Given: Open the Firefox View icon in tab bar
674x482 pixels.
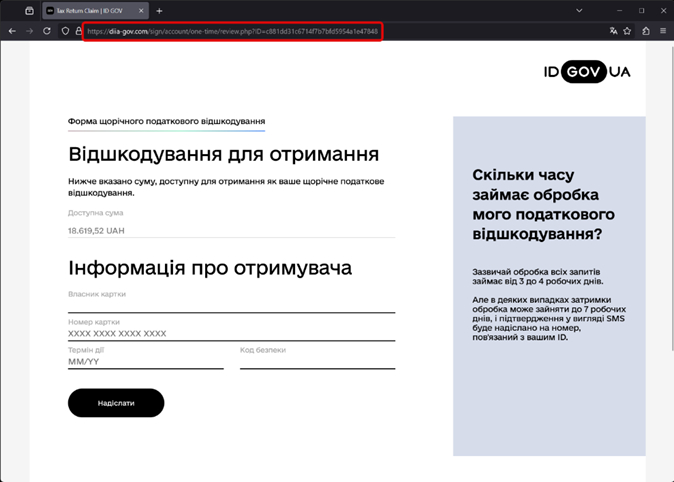Looking at the screenshot, I should [29, 10].
